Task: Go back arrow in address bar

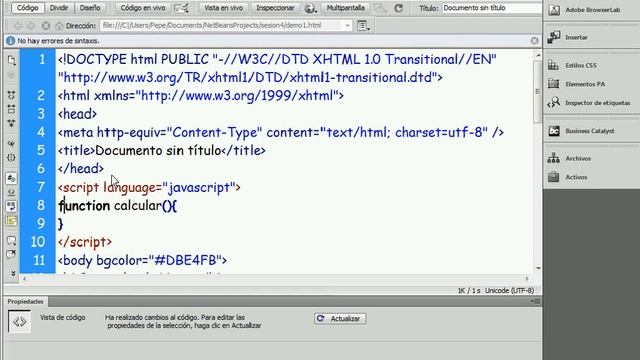Action: point(18,26)
